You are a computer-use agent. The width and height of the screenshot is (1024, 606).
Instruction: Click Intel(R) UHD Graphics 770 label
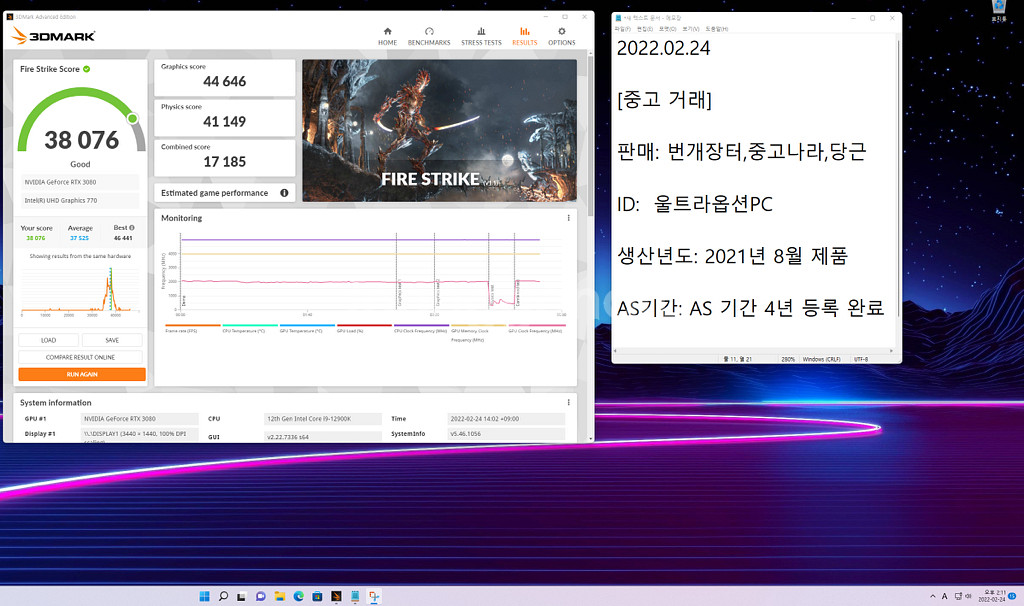(80, 200)
